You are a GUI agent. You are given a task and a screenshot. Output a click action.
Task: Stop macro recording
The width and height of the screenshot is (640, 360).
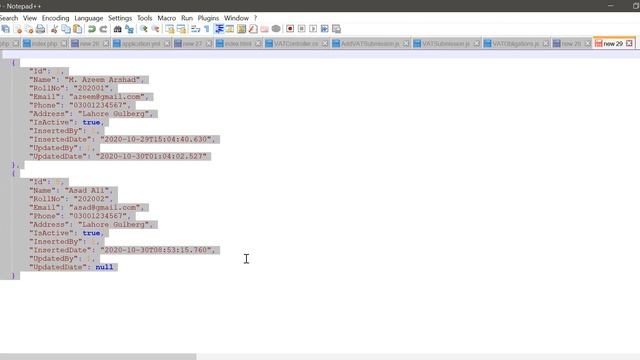[x=302, y=29]
